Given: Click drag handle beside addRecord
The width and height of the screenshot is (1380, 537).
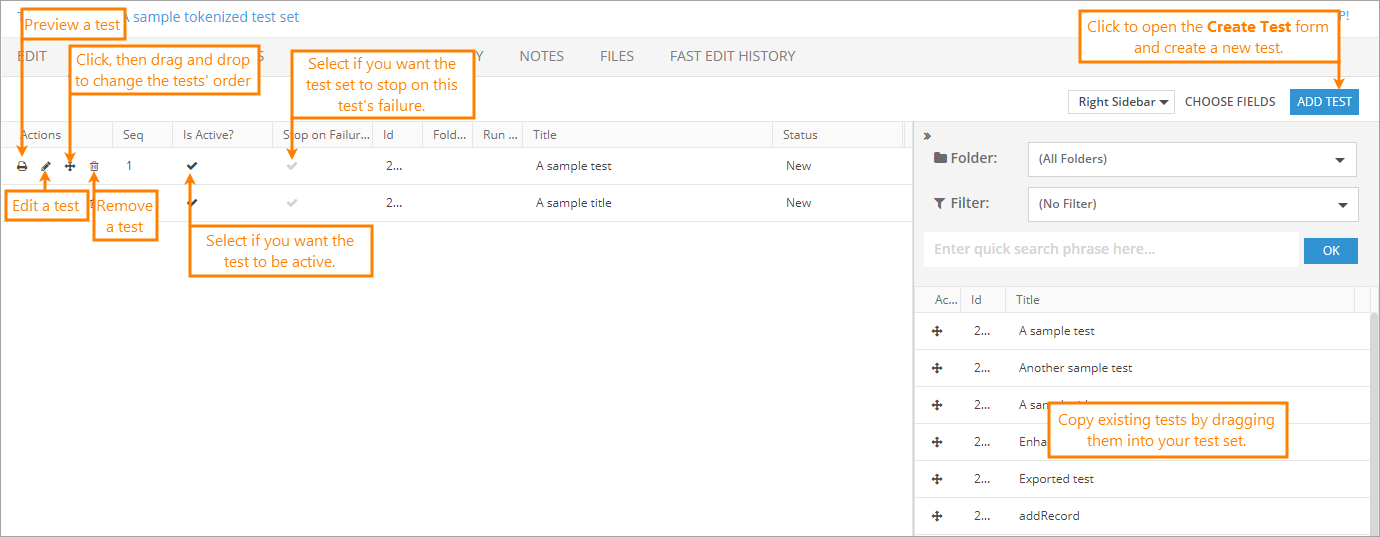Looking at the screenshot, I should coord(937,516).
